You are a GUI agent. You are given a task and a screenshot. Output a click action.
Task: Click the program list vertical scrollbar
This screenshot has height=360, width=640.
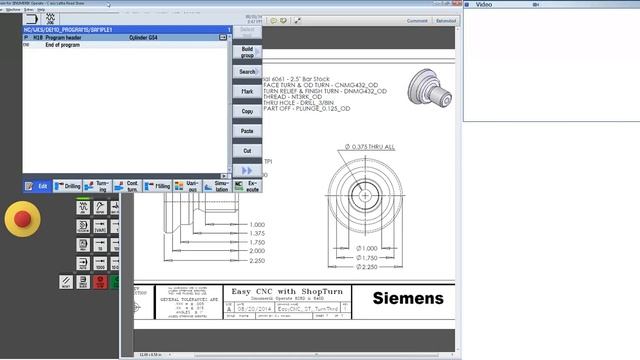coord(229,104)
